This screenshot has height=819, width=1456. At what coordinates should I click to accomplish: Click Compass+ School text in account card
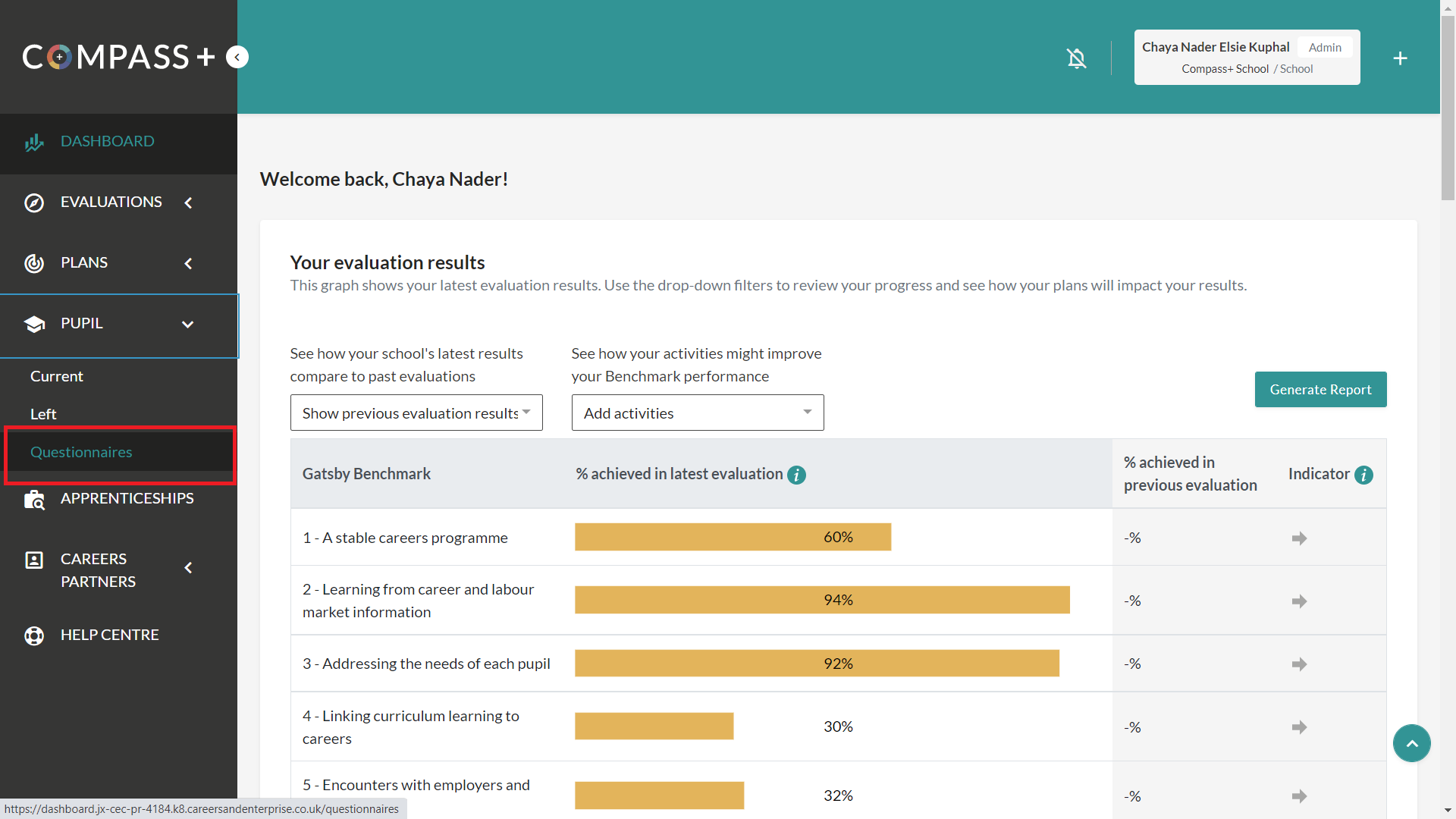[1225, 69]
